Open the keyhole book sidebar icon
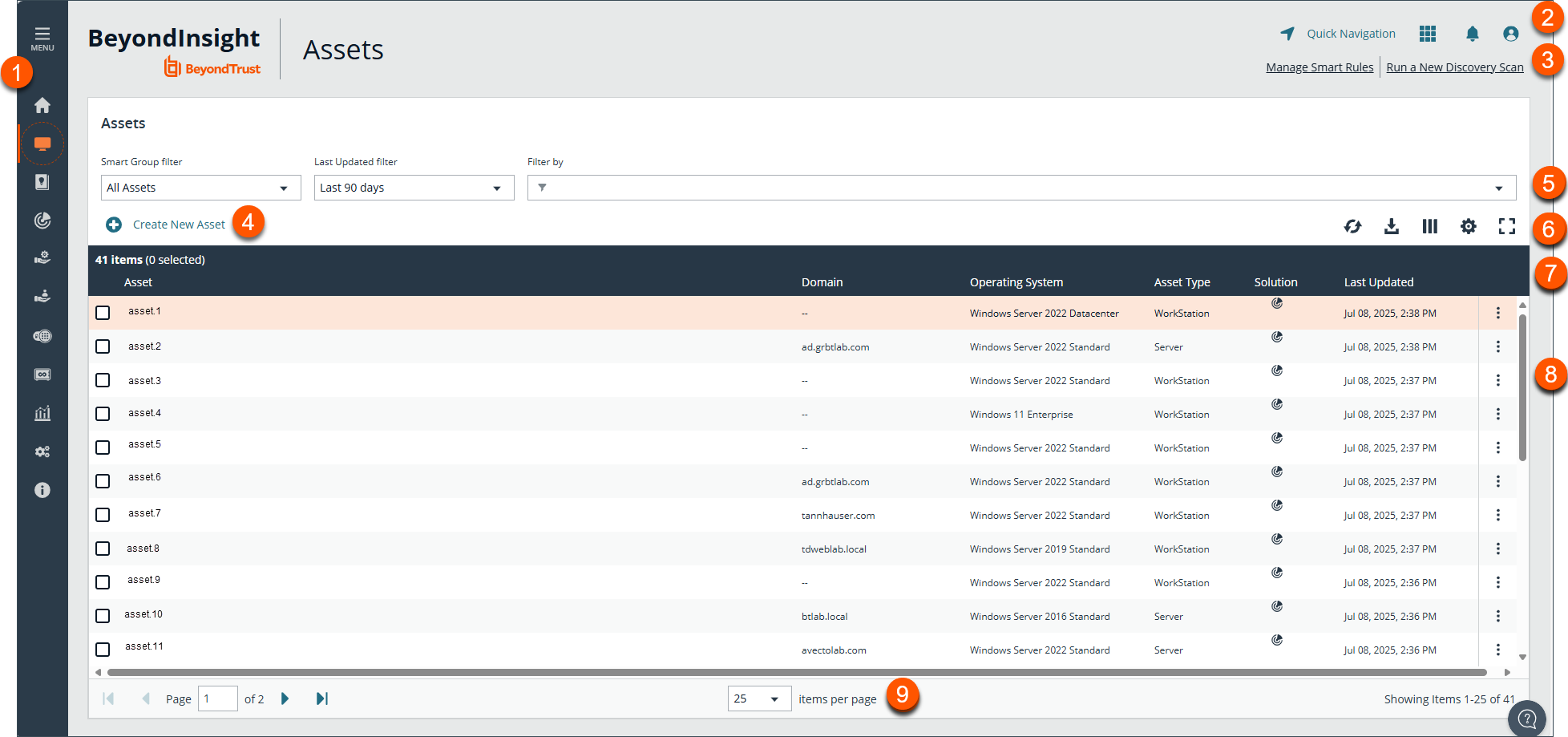Screen dimensions: 1568x737 pos(42,182)
